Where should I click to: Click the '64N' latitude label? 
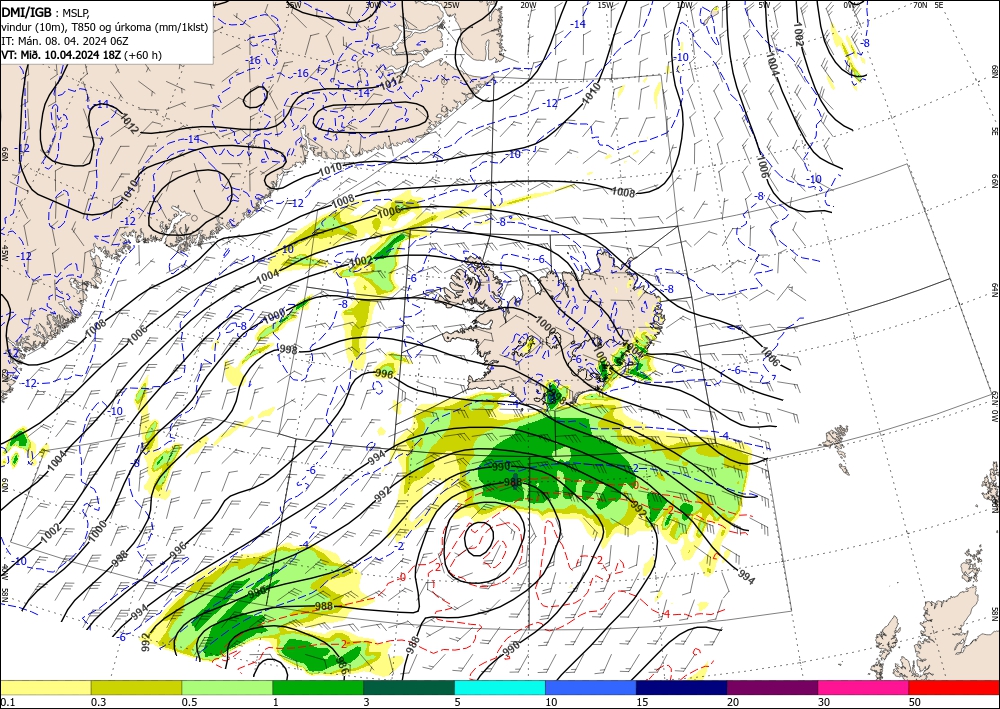coord(994,290)
